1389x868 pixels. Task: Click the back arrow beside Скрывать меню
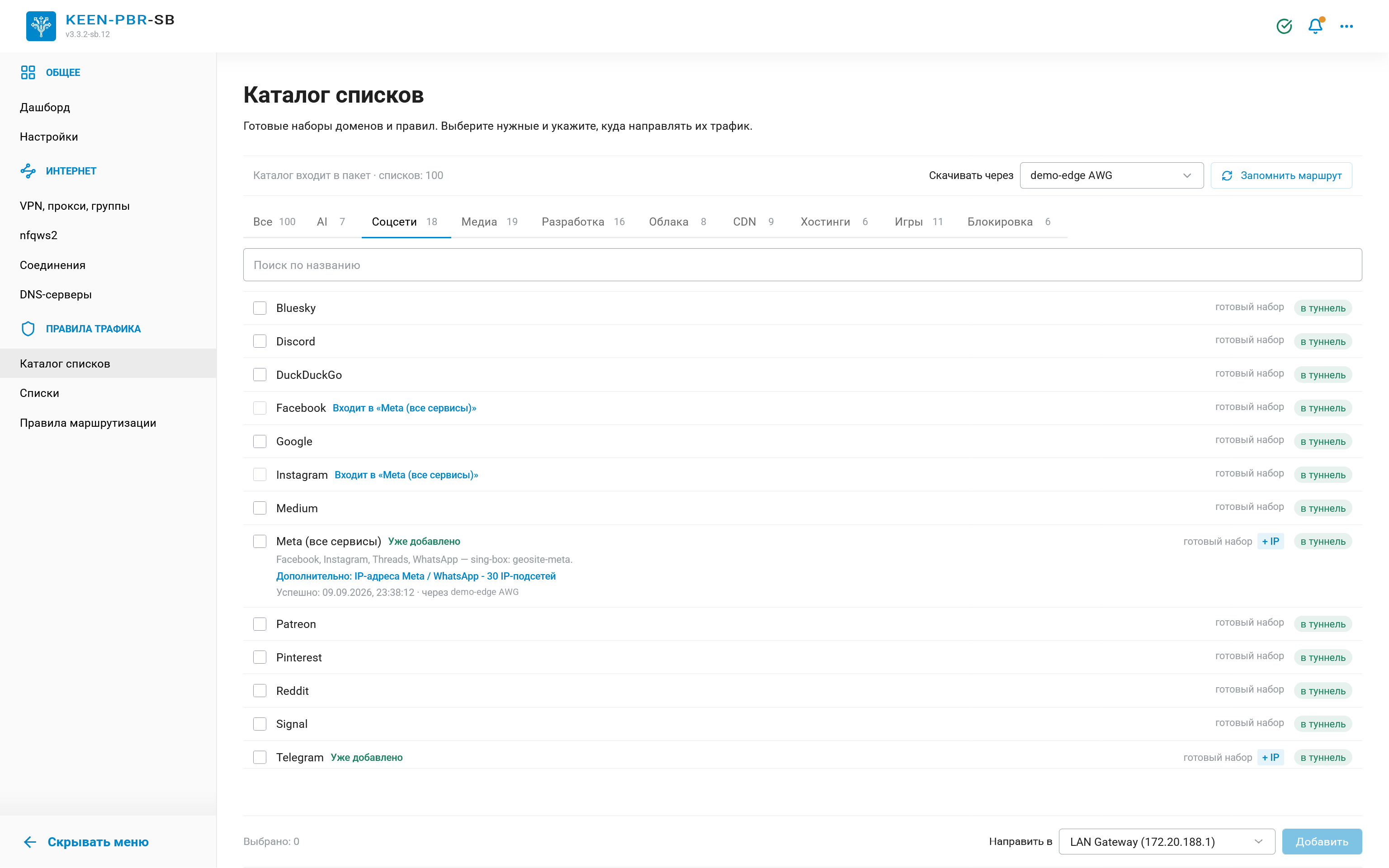click(30, 842)
